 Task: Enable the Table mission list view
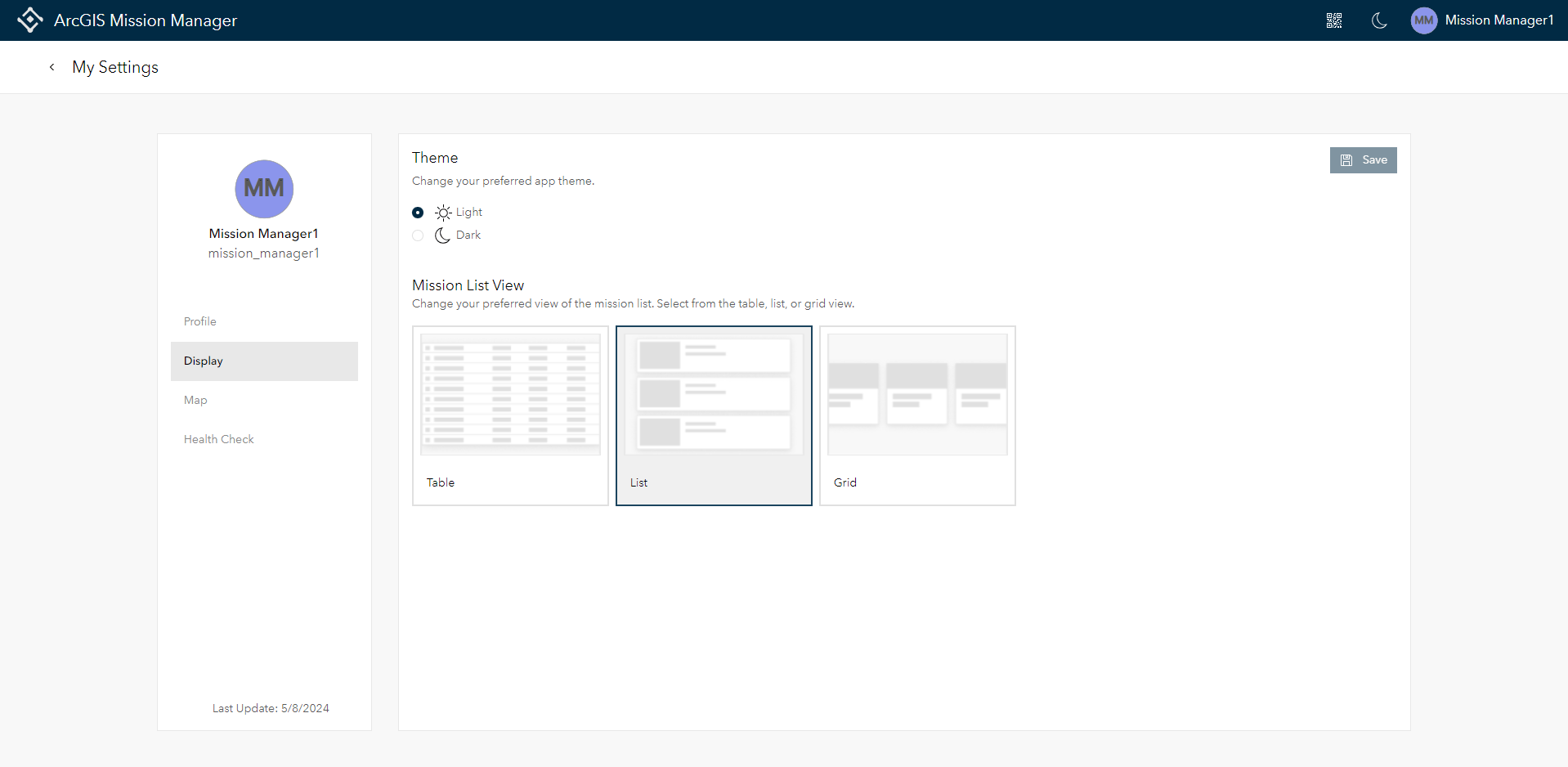pyautogui.click(x=510, y=415)
